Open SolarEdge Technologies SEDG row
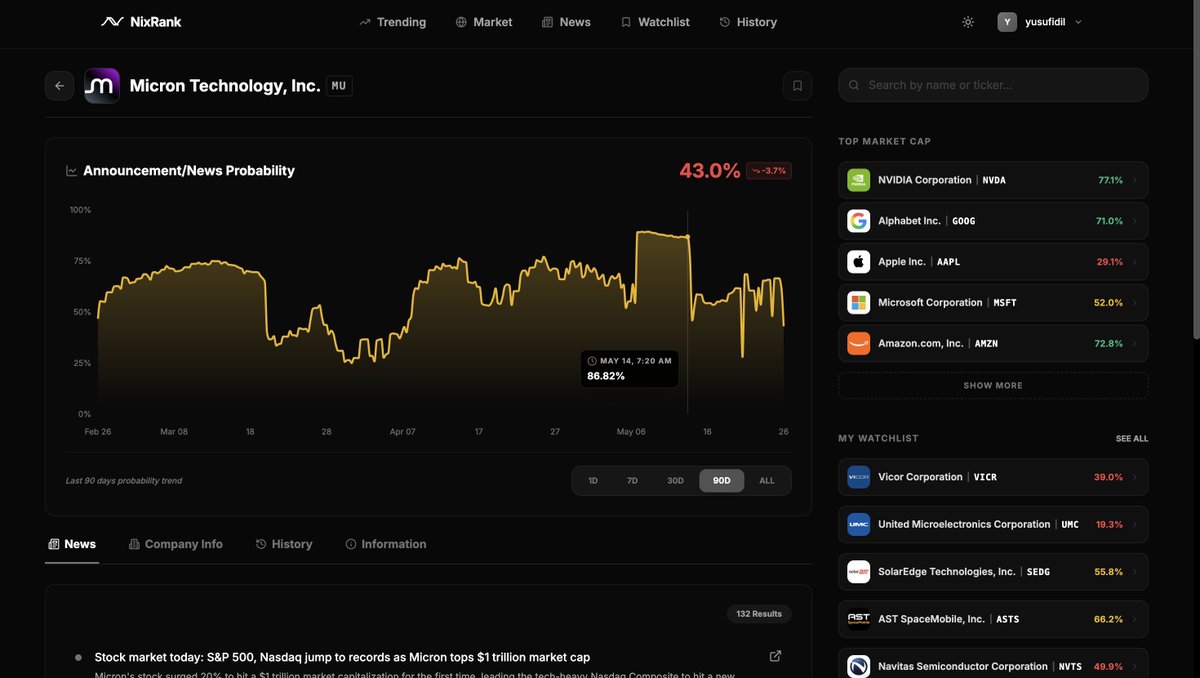Viewport: 1200px width, 678px height. coord(993,572)
